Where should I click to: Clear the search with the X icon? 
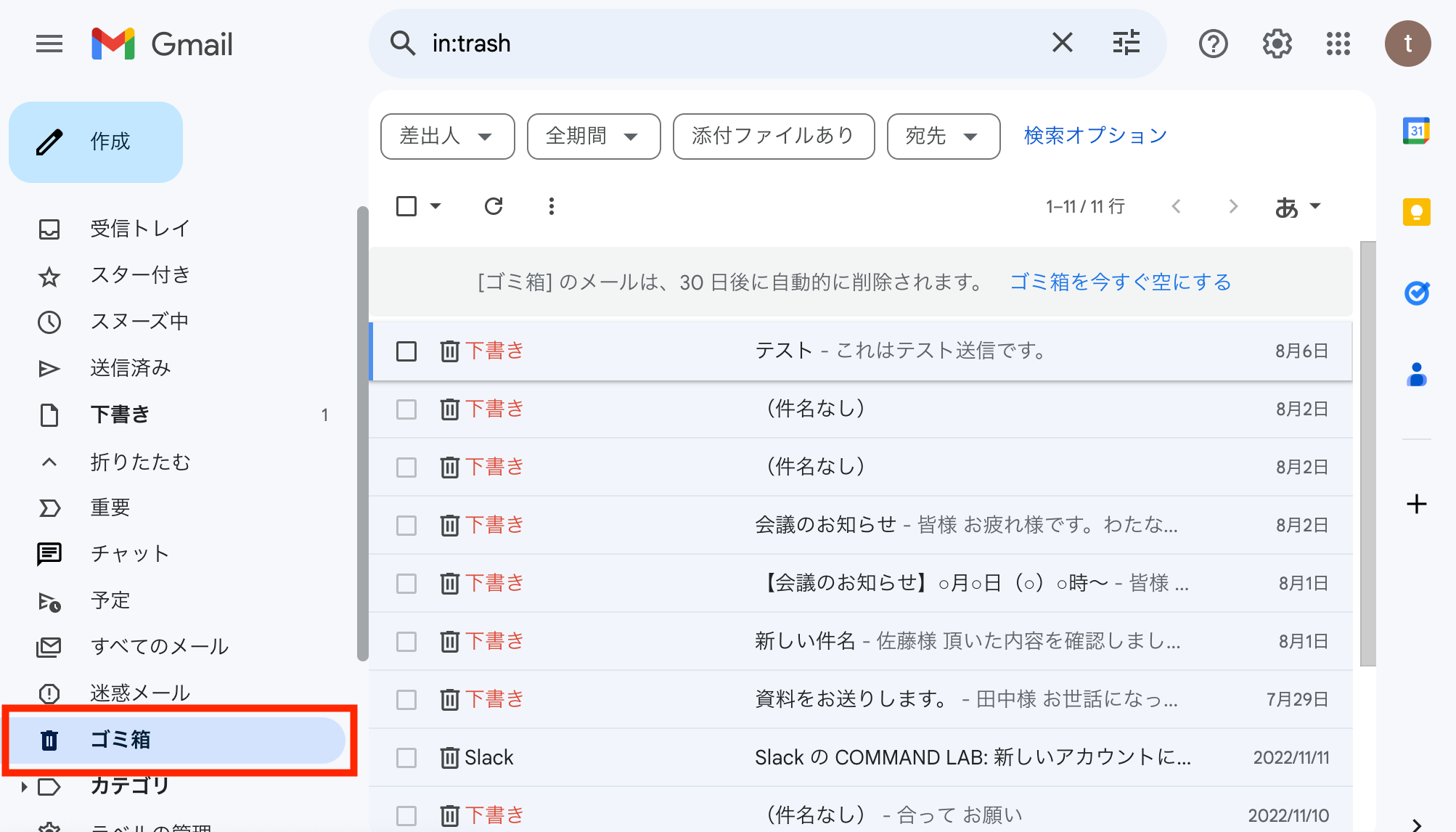[1062, 43]
